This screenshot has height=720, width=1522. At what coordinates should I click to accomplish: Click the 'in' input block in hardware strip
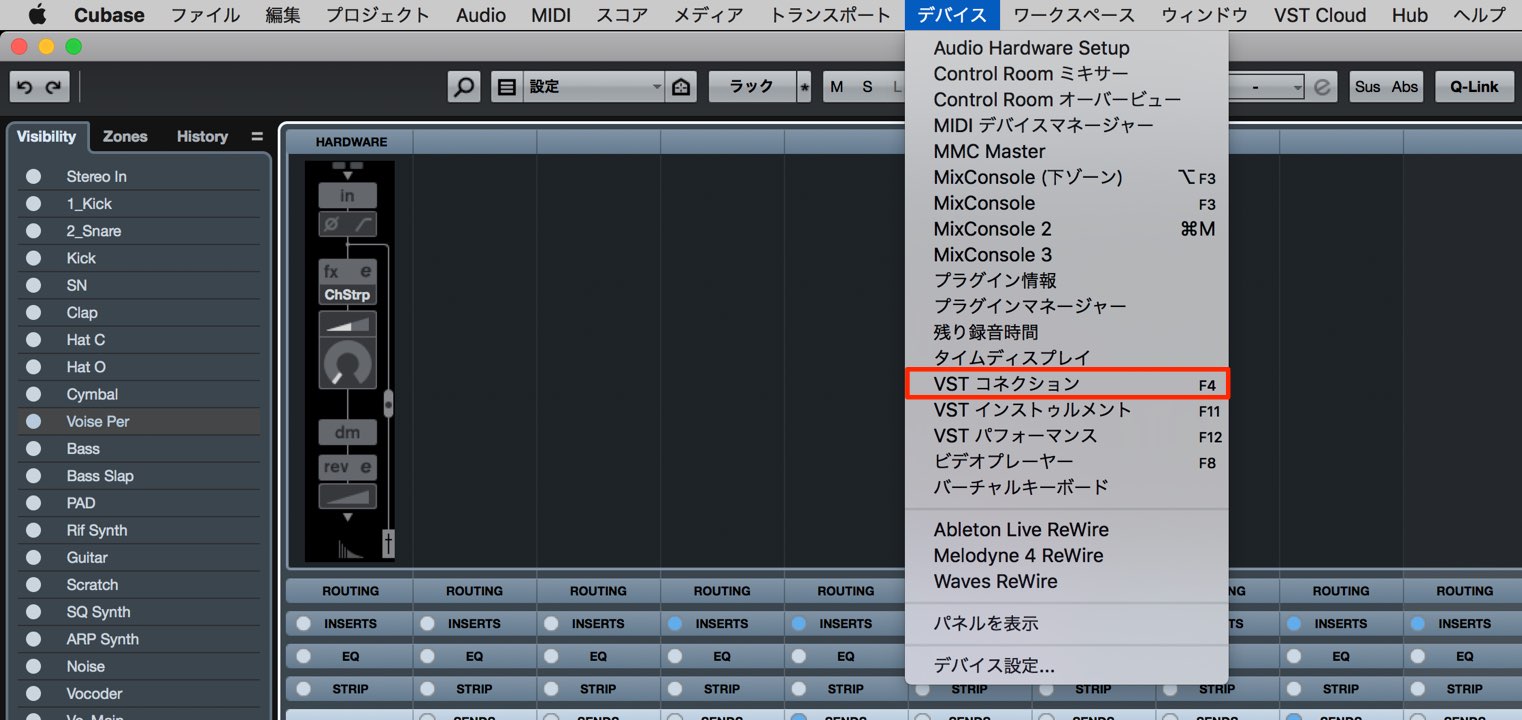(x=347, y=195)
